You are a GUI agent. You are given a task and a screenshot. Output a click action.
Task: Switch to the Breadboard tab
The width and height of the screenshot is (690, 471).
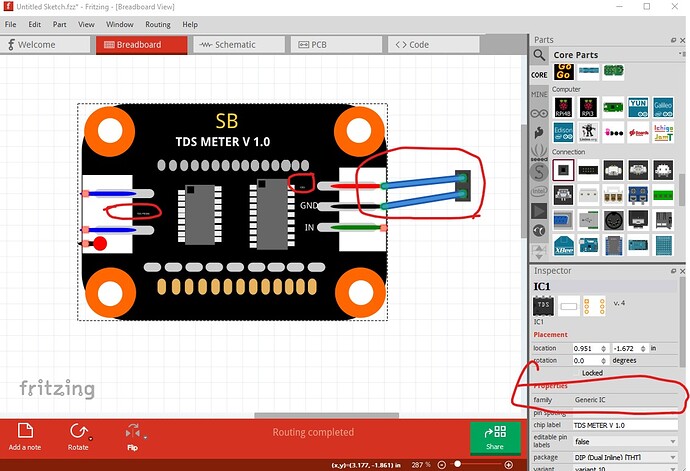142,44
